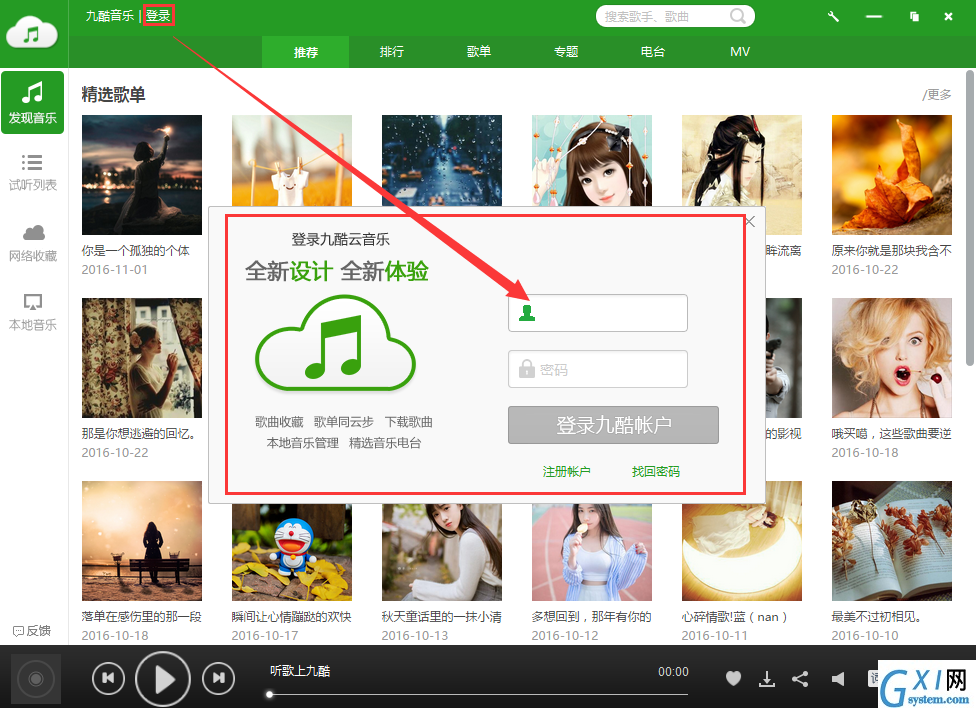Play the current track
976x708 pixels.
coord(163,679)
